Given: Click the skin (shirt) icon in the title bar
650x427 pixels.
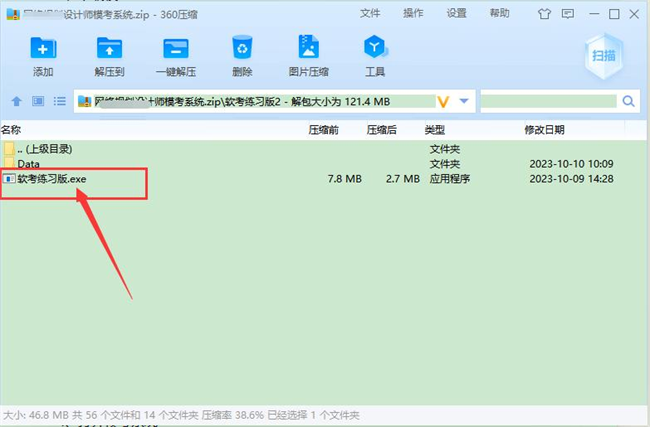Looking at the screenshot, I should (x=544, y=14).
